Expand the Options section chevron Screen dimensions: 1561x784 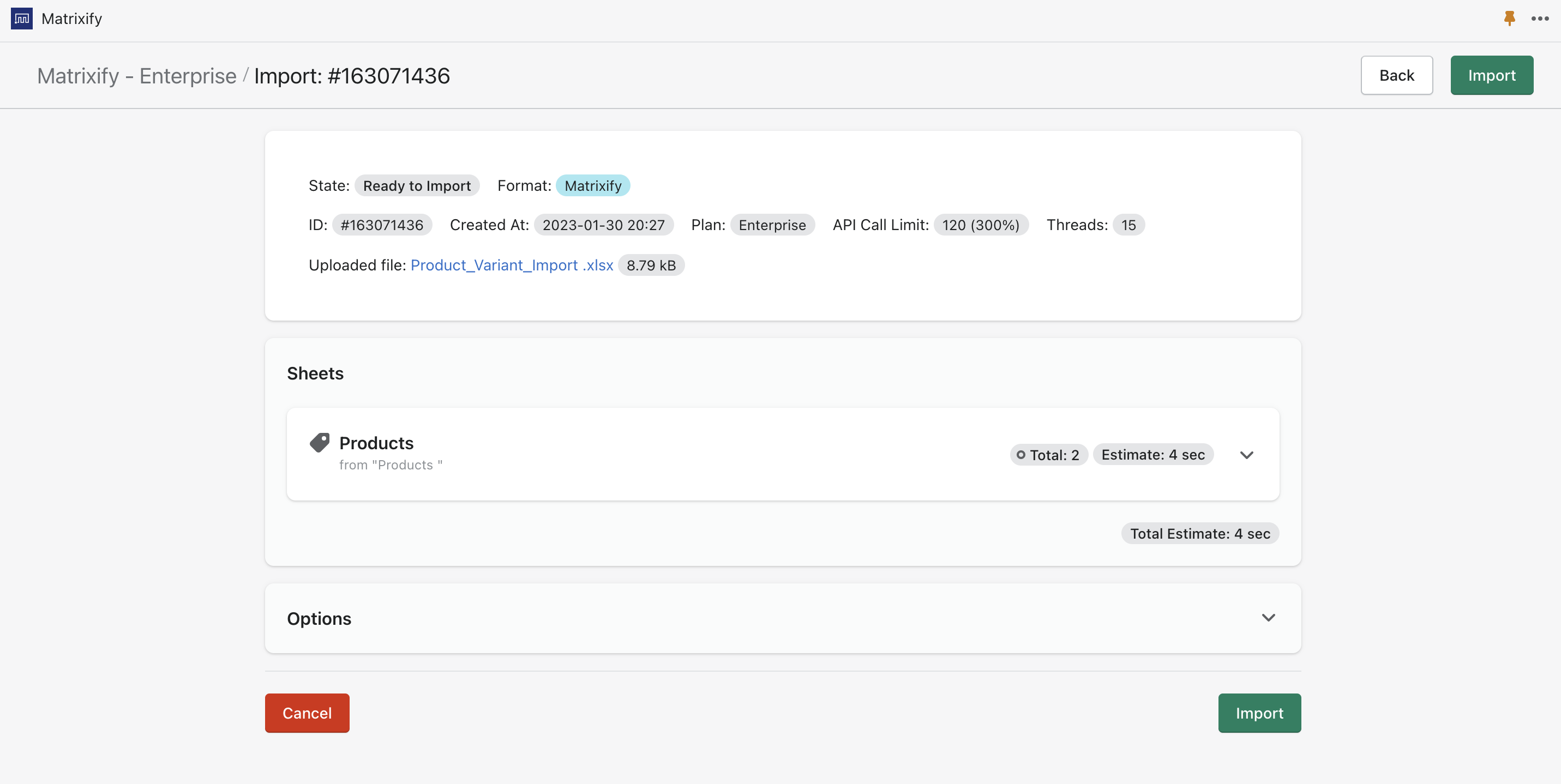click(1268, 618)
